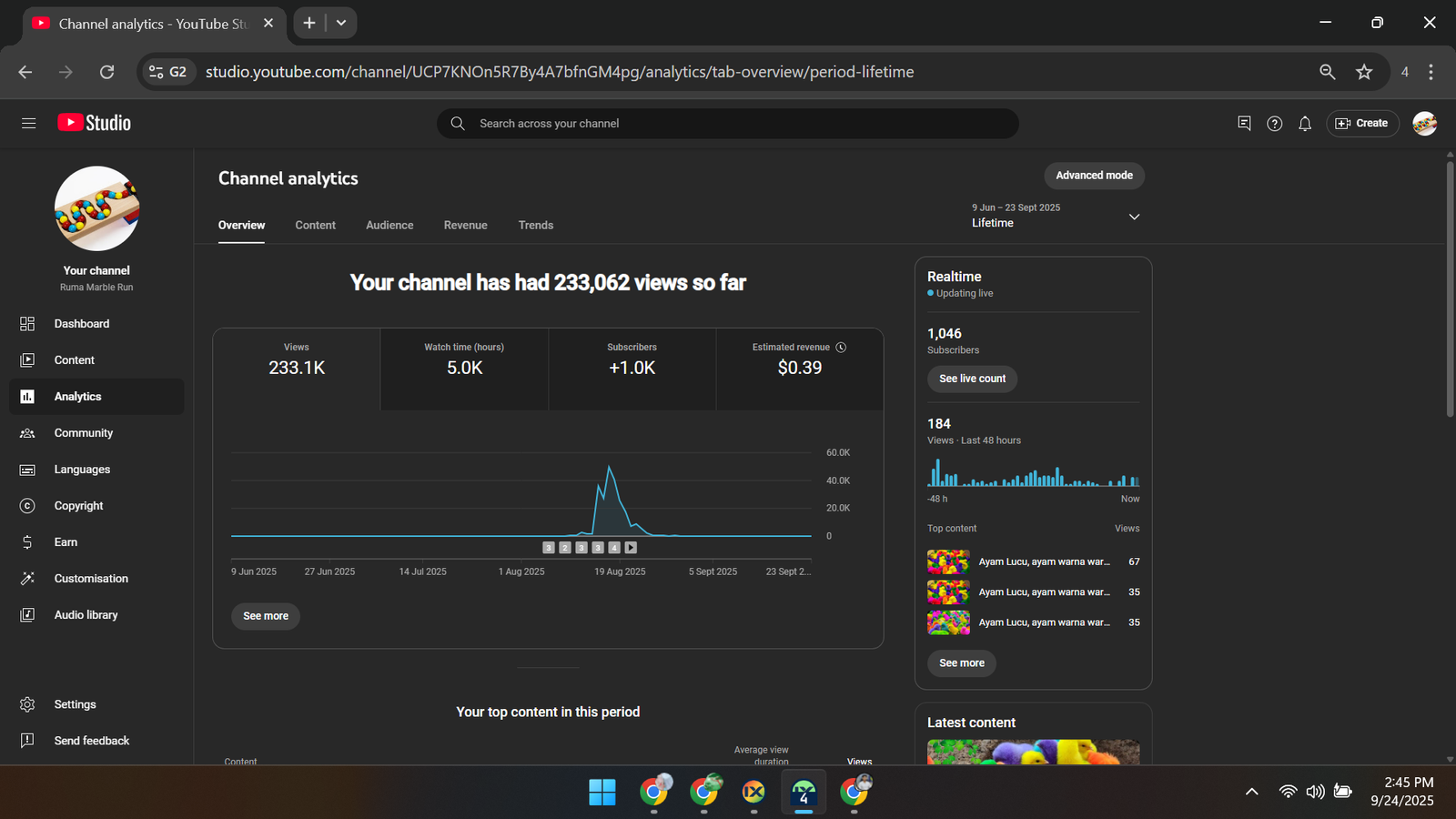Bookmark this page with the star icon
Image resolution: width=1456 pixels, height=819 pixels.
coord(1363,72)
